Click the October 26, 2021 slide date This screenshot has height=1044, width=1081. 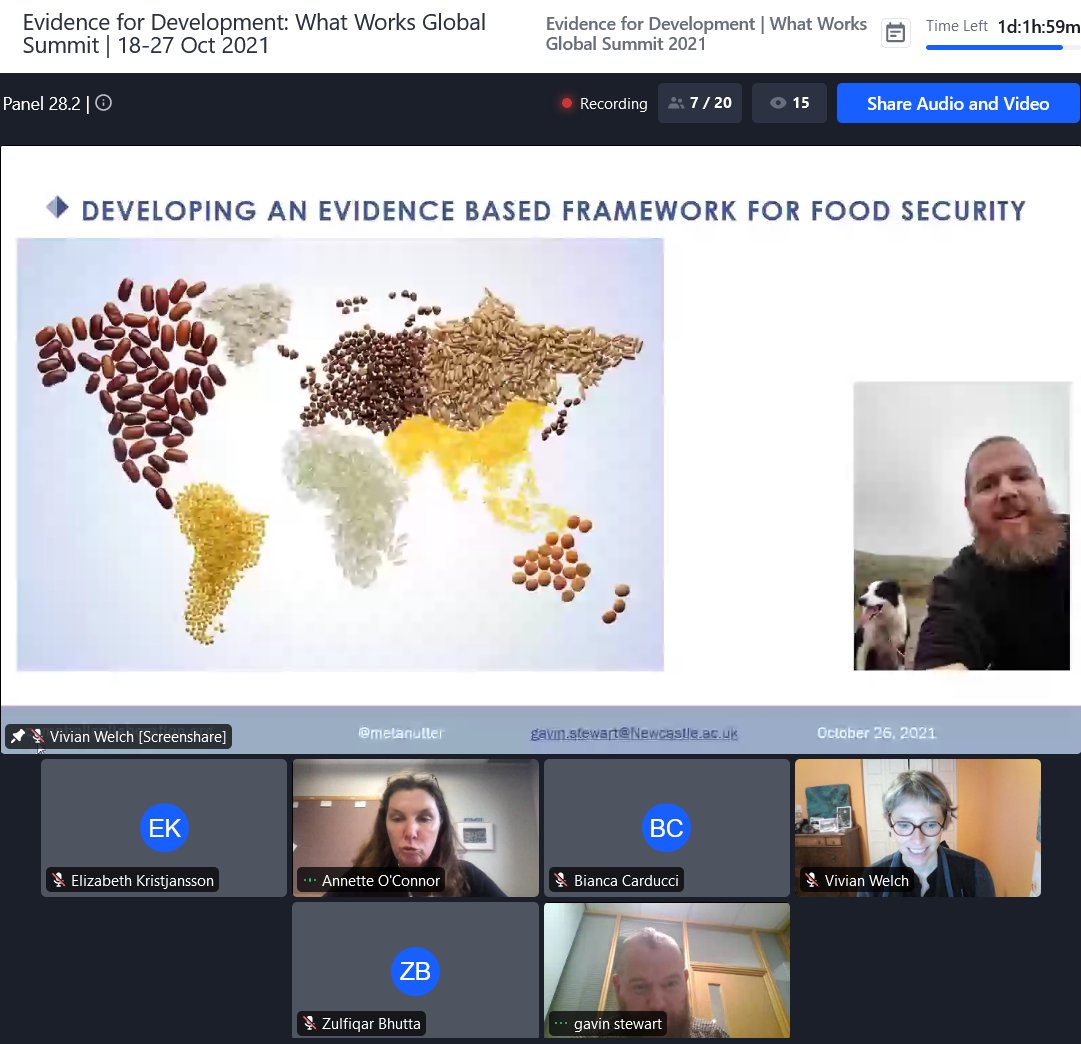pos(876,733)
